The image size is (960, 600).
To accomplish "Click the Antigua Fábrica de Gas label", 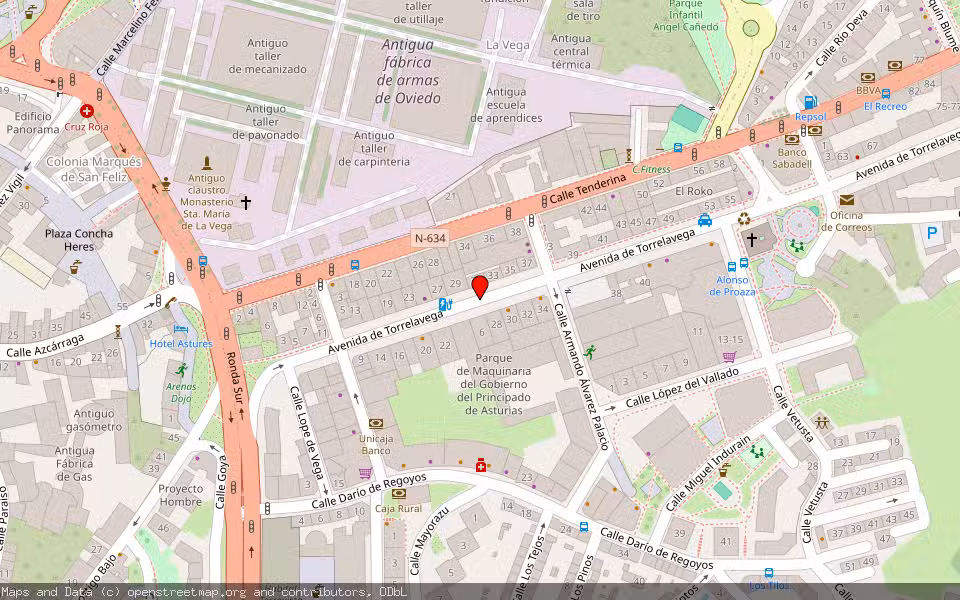I will click(75, 463).
